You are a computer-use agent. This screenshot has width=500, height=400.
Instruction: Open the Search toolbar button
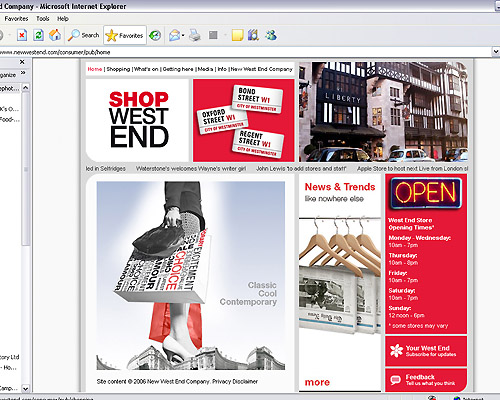click(x=84, y=35)
